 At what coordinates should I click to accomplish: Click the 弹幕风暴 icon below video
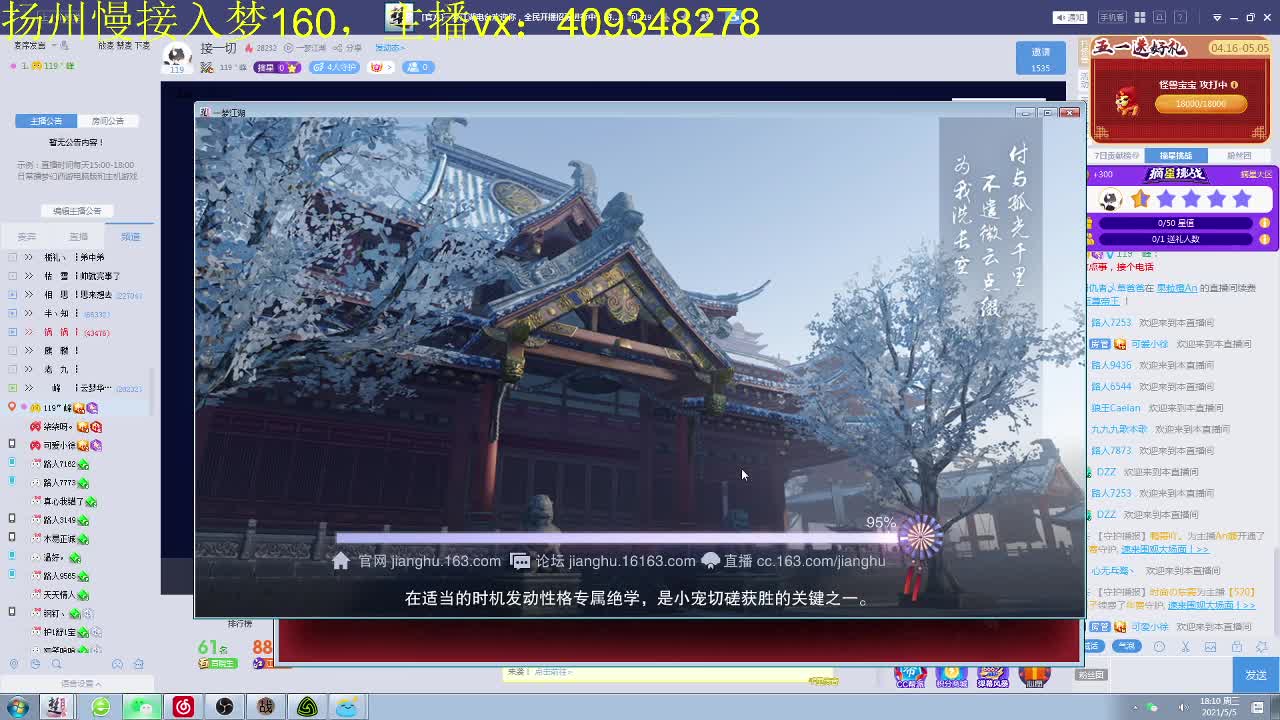[x=992, y=677]
